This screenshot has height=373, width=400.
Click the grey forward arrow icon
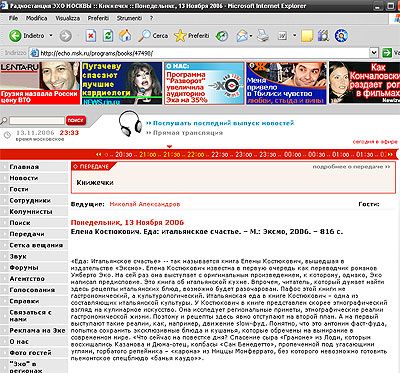pyautogui.click(x=65, y=36)
